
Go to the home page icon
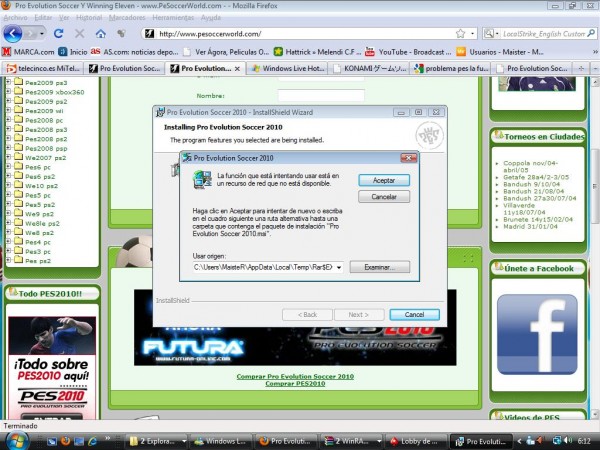click(101, 34)
